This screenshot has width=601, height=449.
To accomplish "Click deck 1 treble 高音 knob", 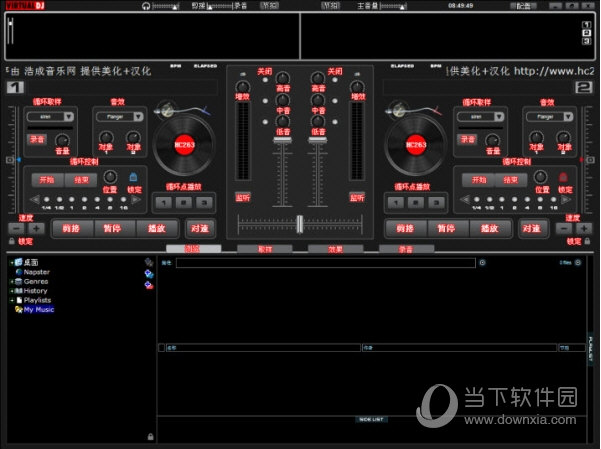I will 283,78.
